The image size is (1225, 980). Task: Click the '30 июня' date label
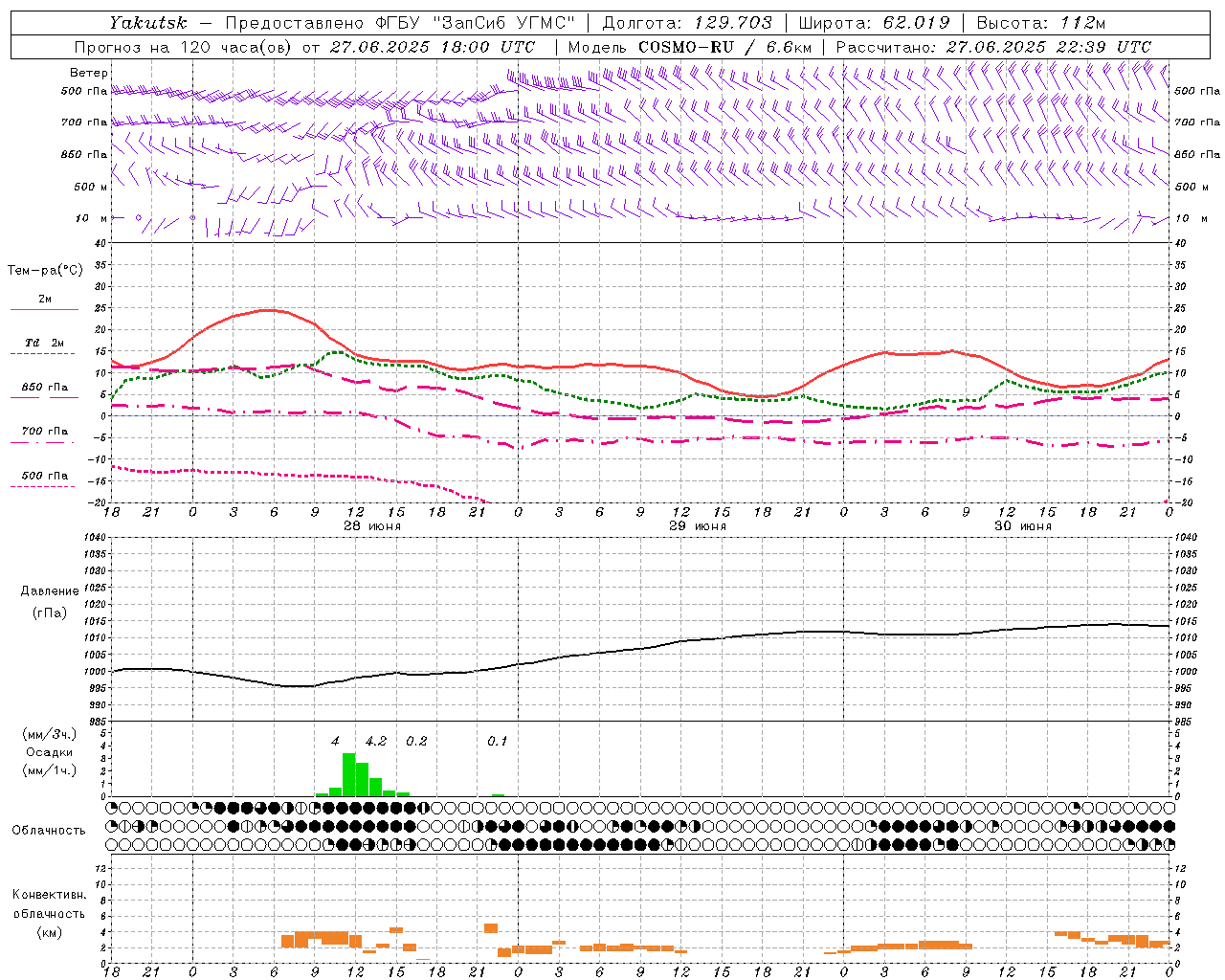(1023, 526)
